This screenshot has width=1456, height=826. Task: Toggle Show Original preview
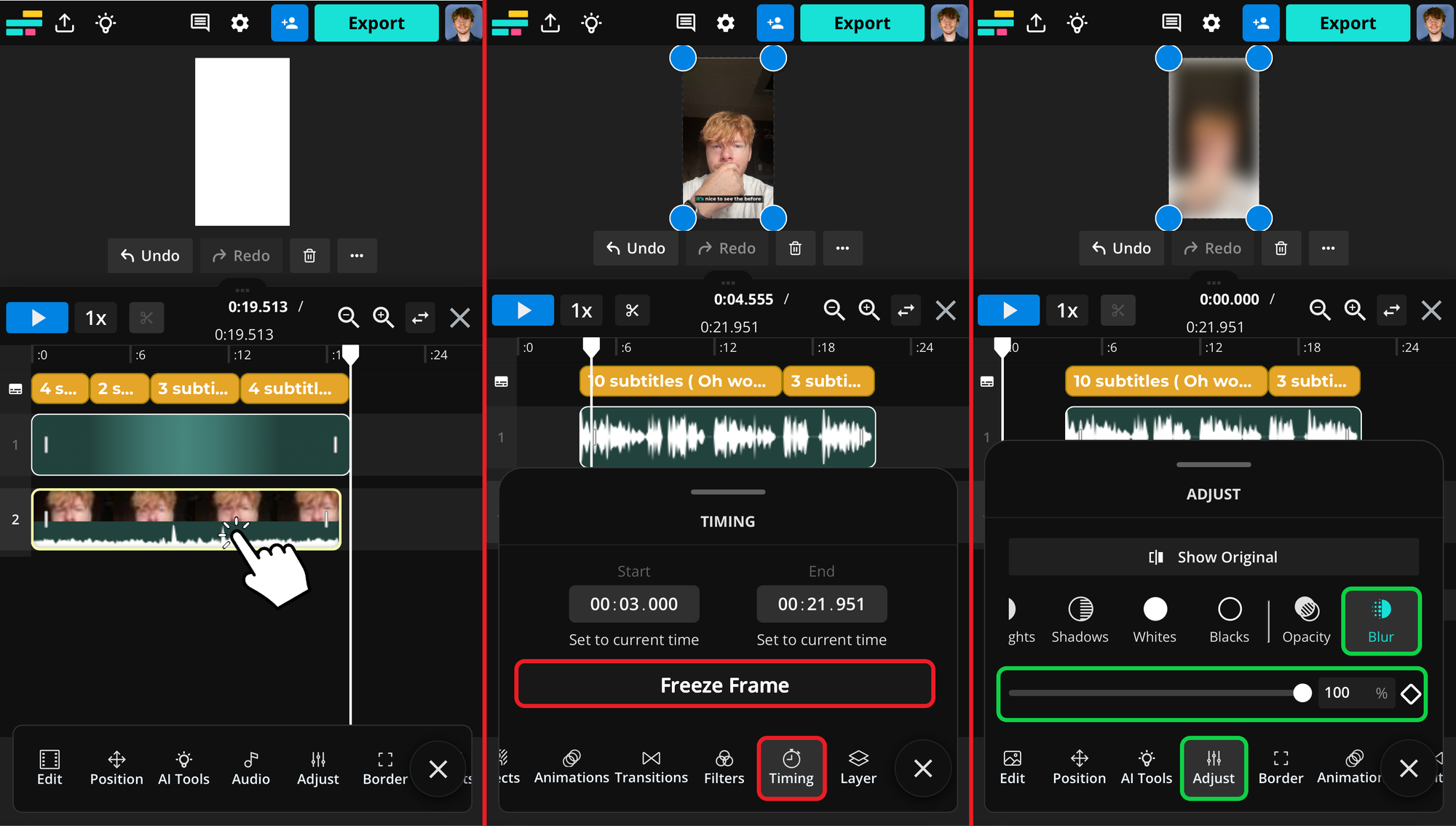1212,556
